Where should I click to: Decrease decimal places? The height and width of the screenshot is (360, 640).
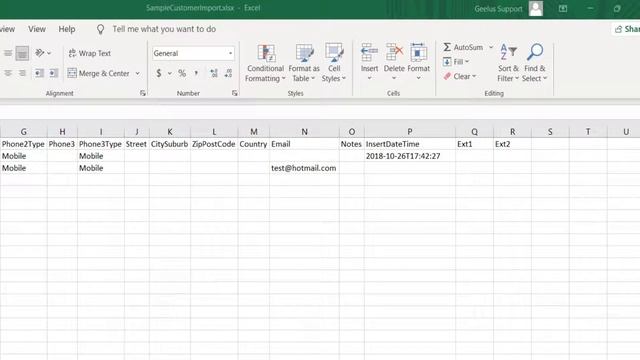pos(228,73)
